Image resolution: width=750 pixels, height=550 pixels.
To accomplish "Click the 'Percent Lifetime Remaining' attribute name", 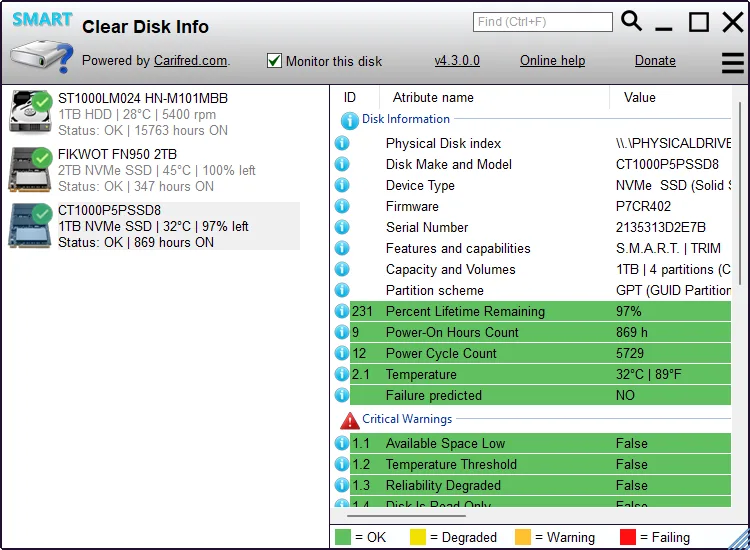I will 465,311.
